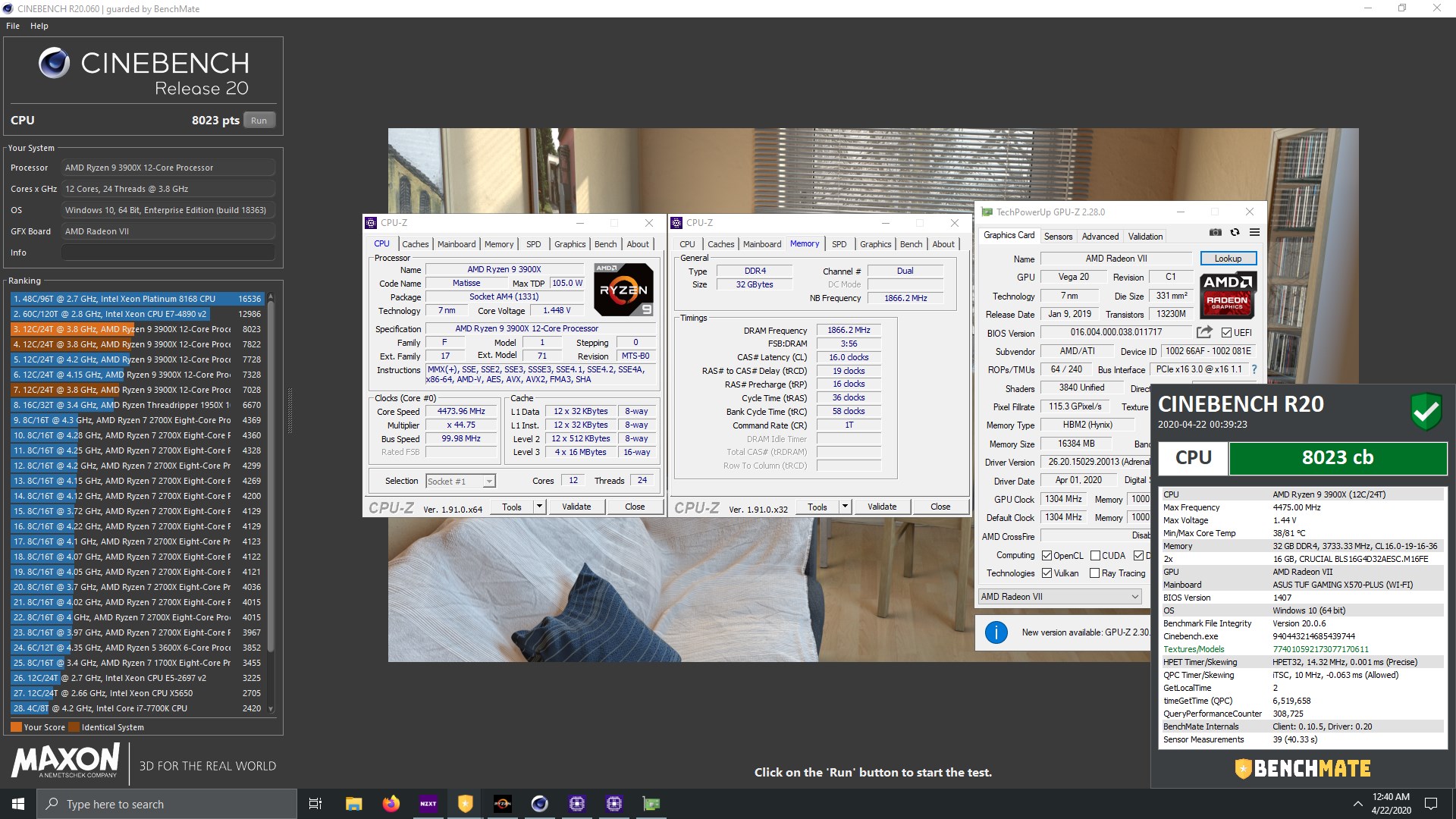Click the BenchMate green shield checkmark
This screenshot has height=819, width=1456.
click(x=1426, y=412)
